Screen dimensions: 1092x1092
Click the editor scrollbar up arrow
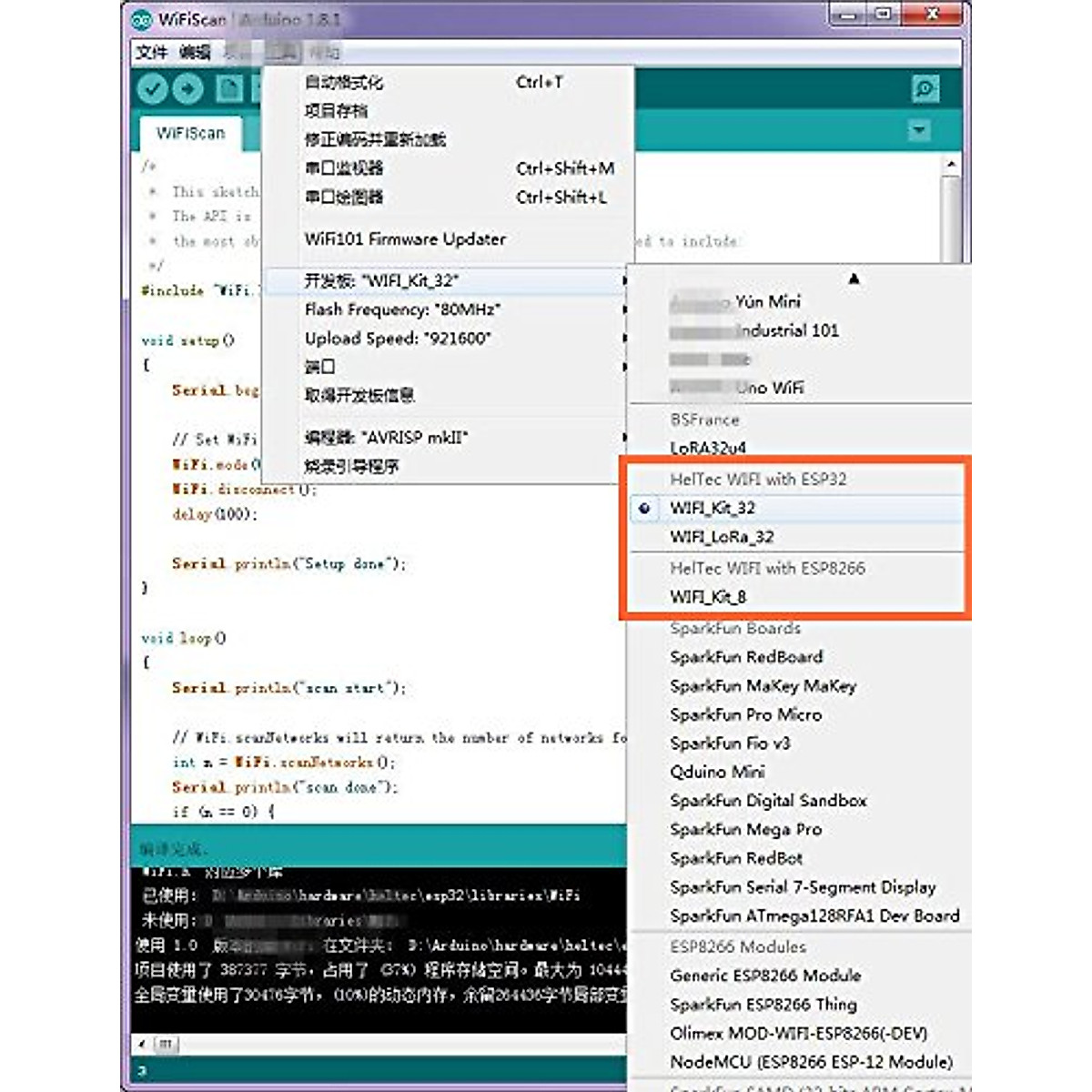(x=951, y=165)
